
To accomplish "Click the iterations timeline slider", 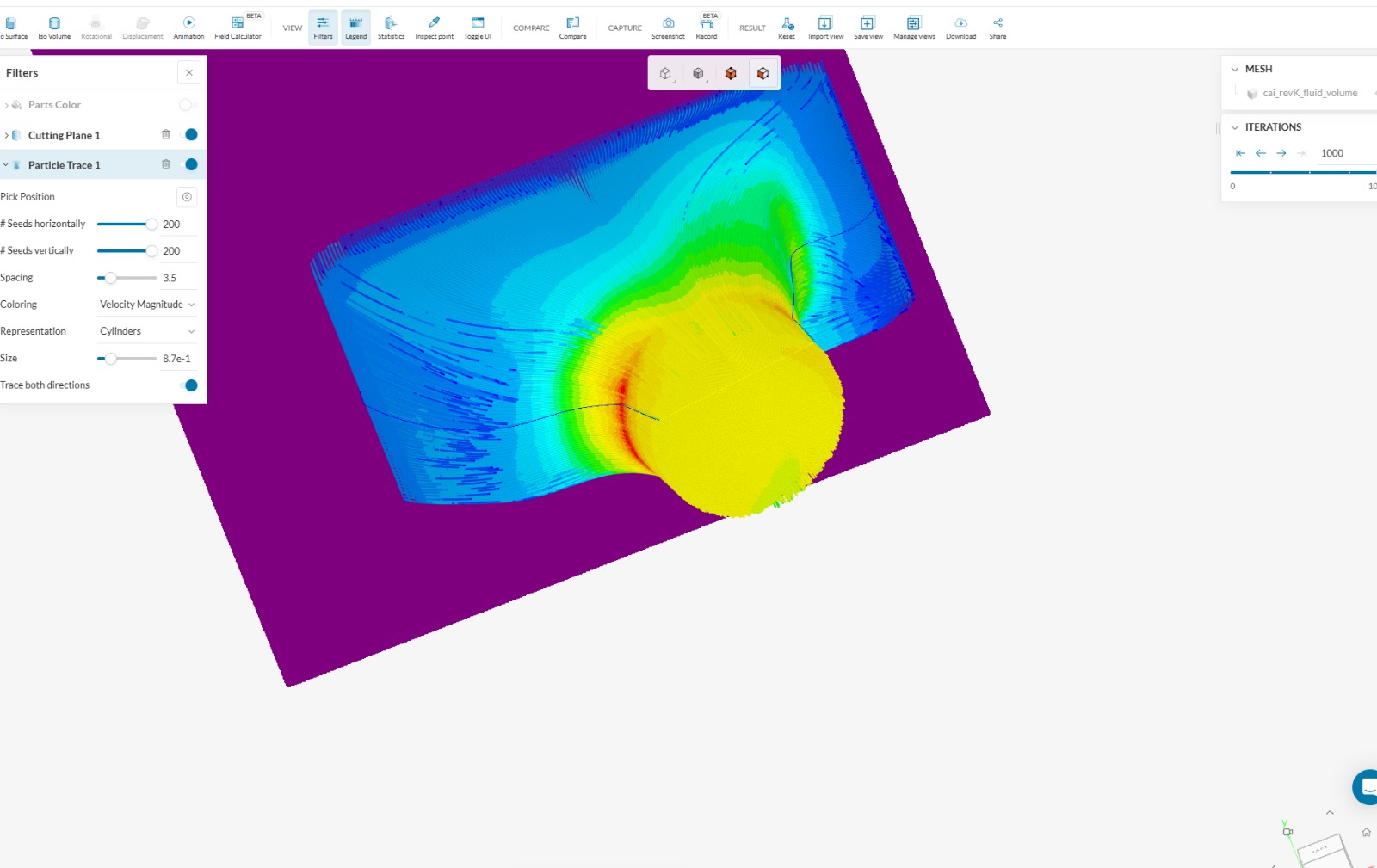I will pyautogui.click(x=1303, y=173).
